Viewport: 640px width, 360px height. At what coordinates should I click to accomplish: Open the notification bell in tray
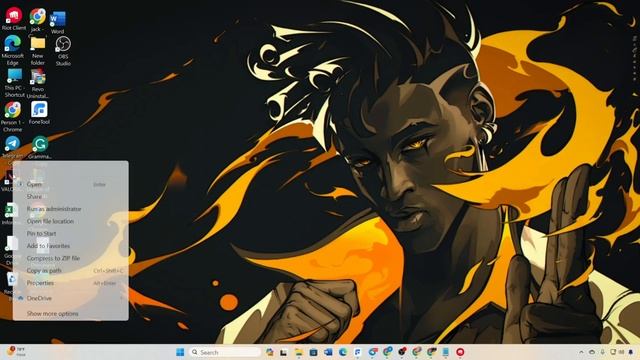[631, 352]
